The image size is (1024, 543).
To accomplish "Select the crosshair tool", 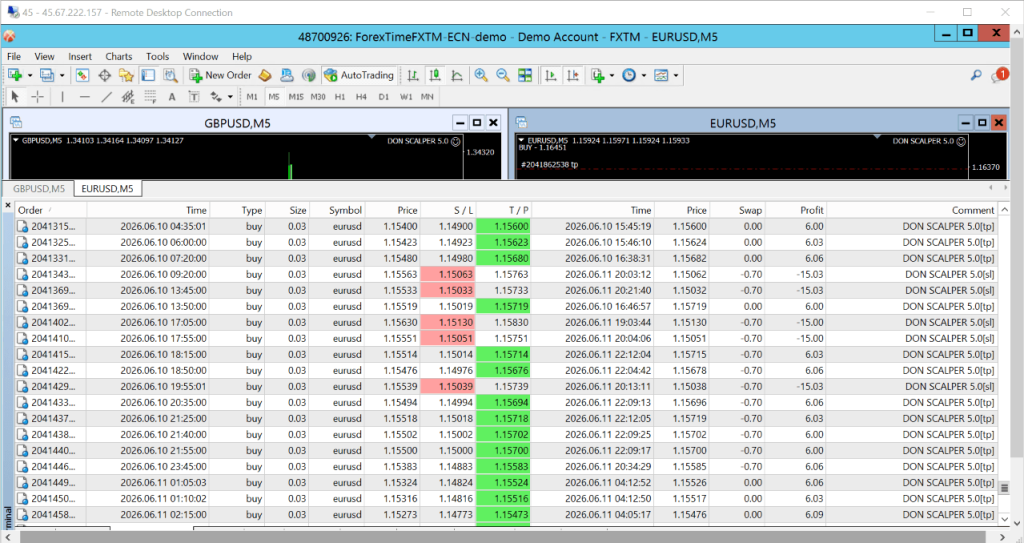I will point(38,97).
